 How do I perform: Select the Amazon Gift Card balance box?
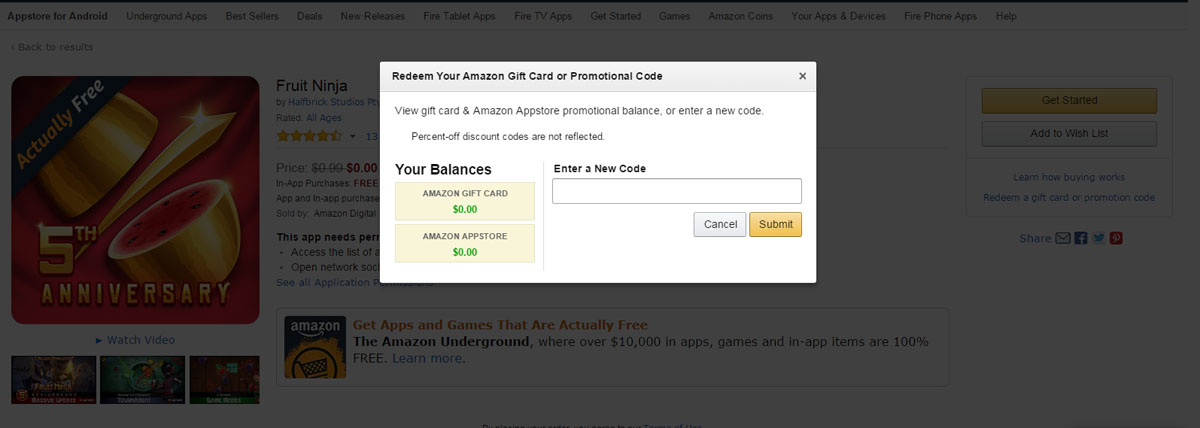pyautogui.click(x=465, y=201)
